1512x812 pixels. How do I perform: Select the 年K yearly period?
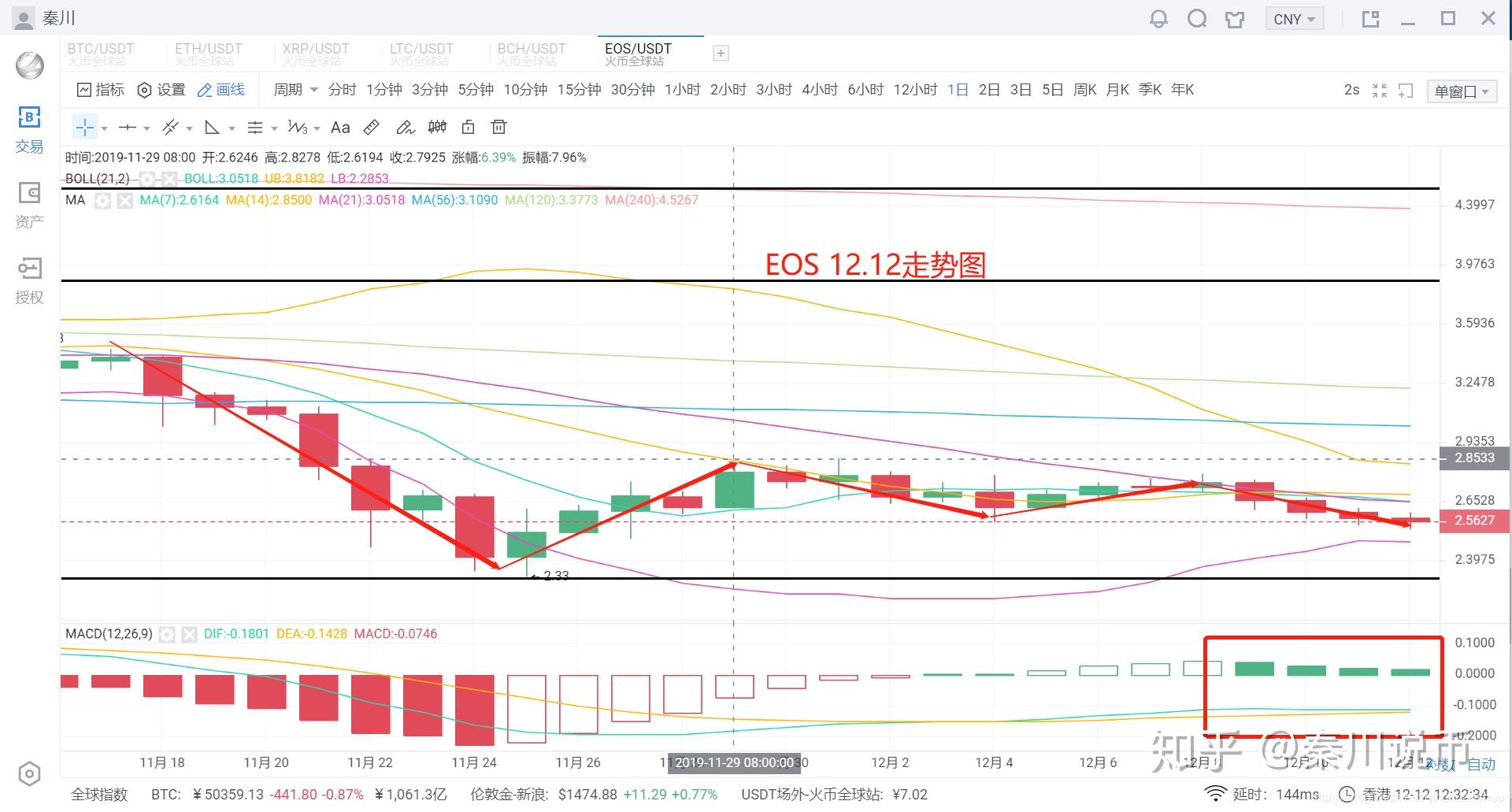click(1182, 90)
